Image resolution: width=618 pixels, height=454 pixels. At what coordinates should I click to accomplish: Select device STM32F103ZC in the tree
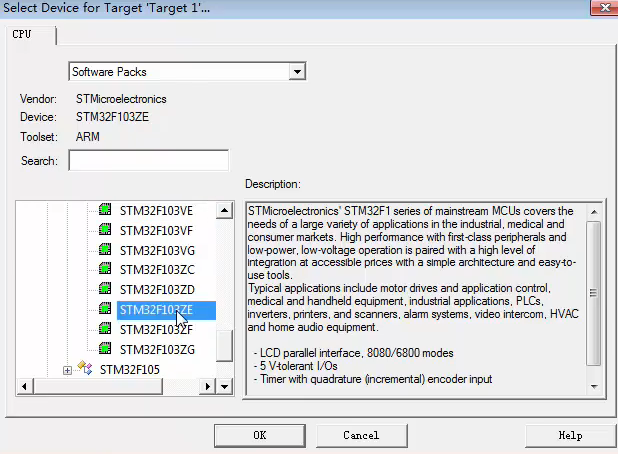(157, 270)
